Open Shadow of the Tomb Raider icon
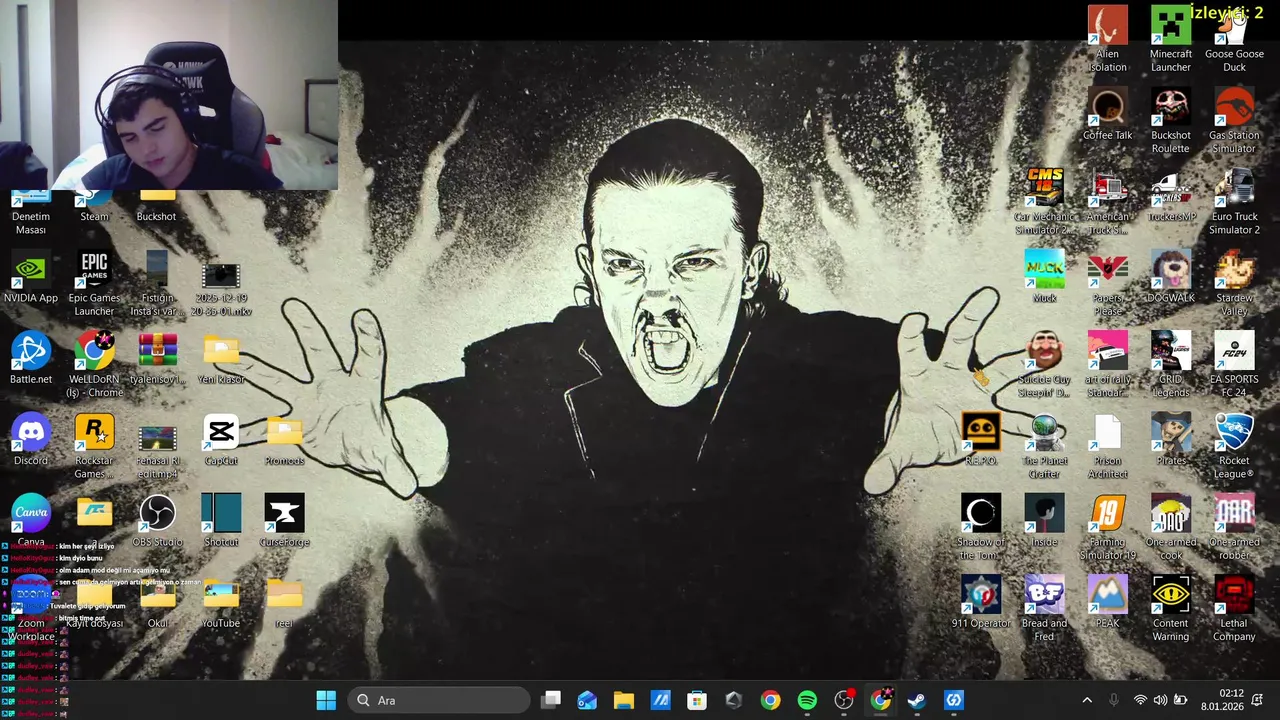 pos(981,527)
